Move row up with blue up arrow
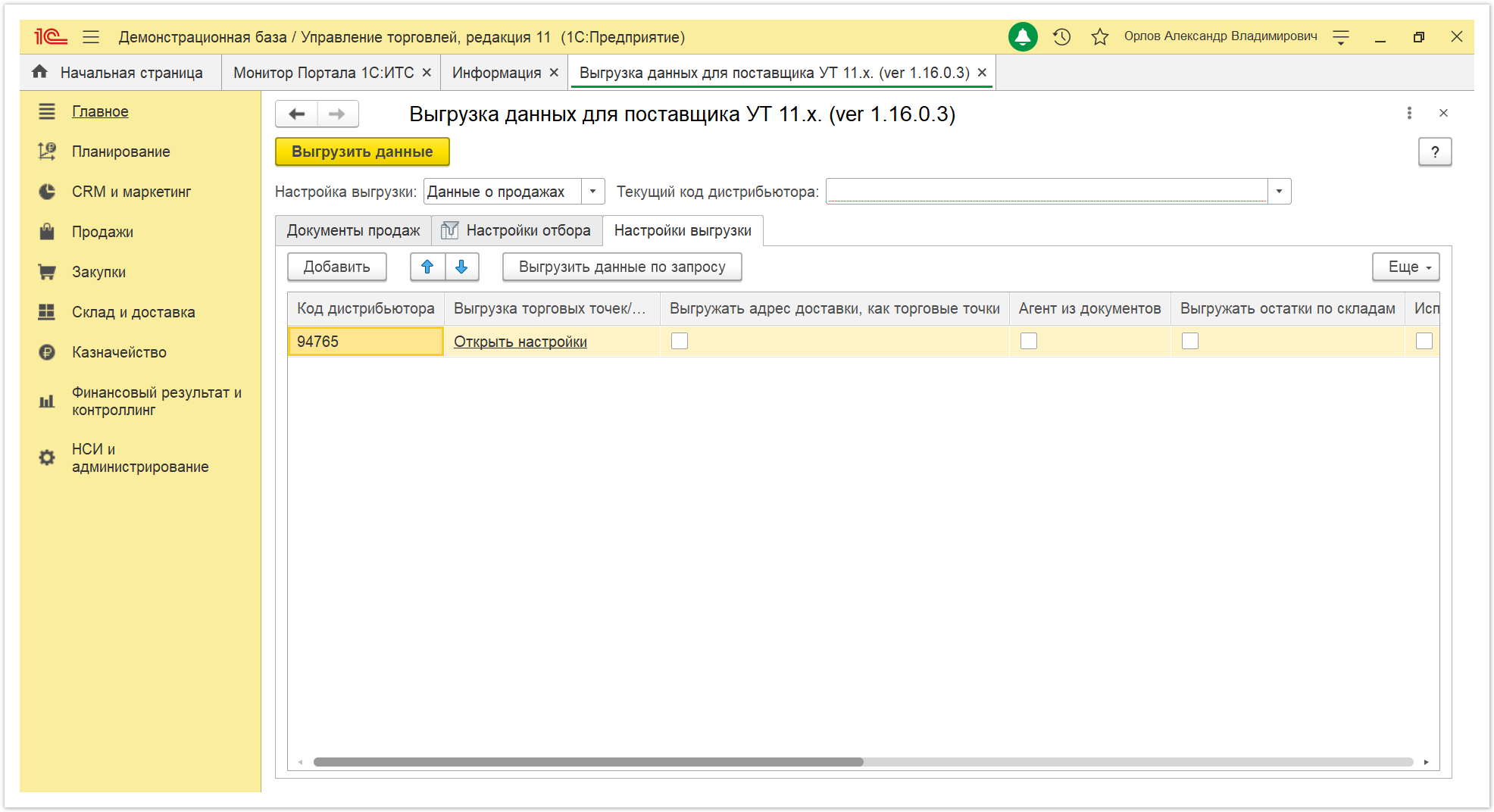1494x812 pixels. (x=427, y=267)
